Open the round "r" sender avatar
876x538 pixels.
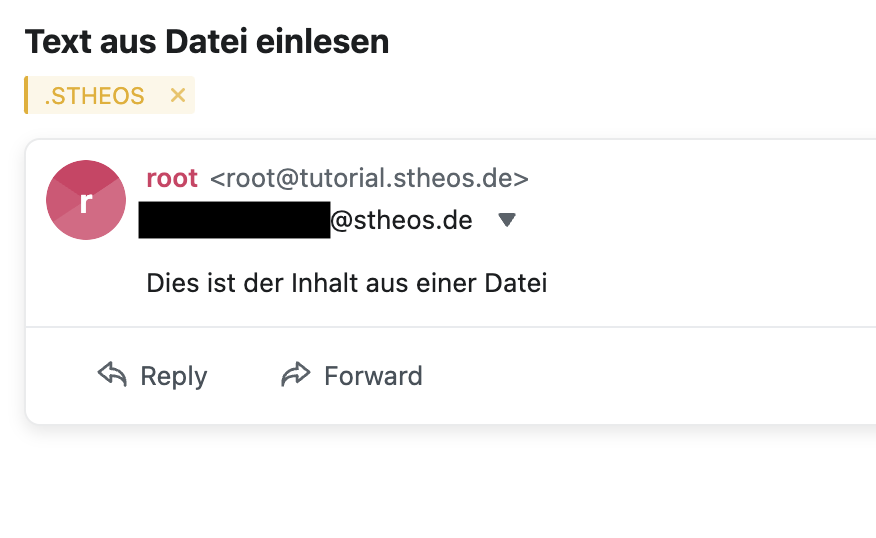86,200
